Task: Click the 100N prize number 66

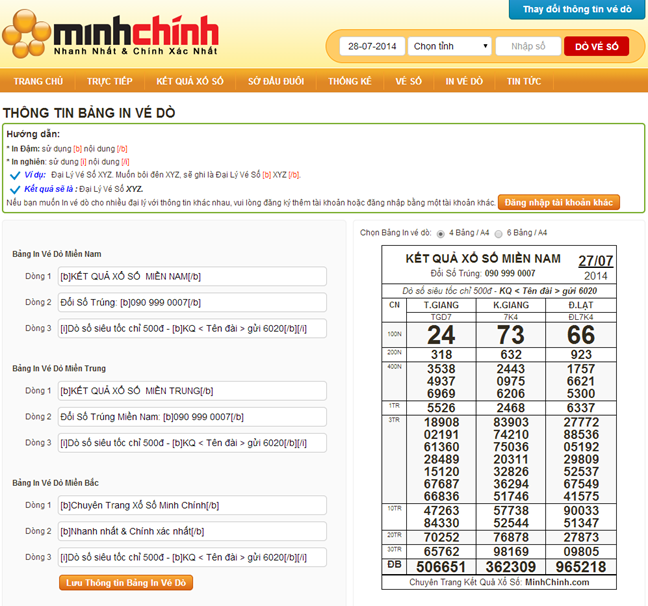Action: pos(581,335)
